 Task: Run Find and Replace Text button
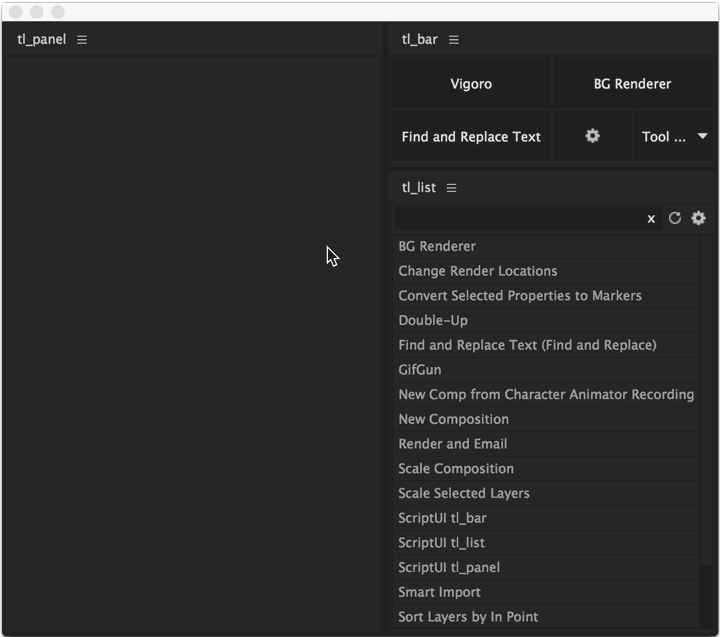[x=471, y=136]
